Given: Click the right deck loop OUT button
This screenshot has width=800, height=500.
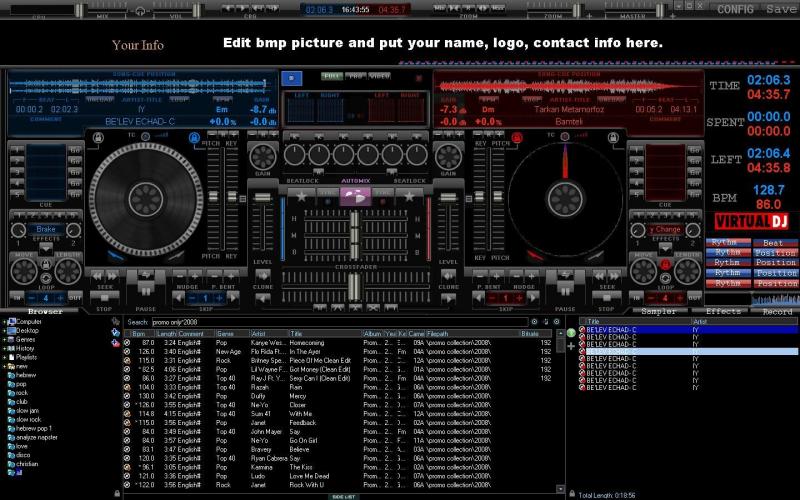Looking at the screenshot, I should tap(694, 298).
